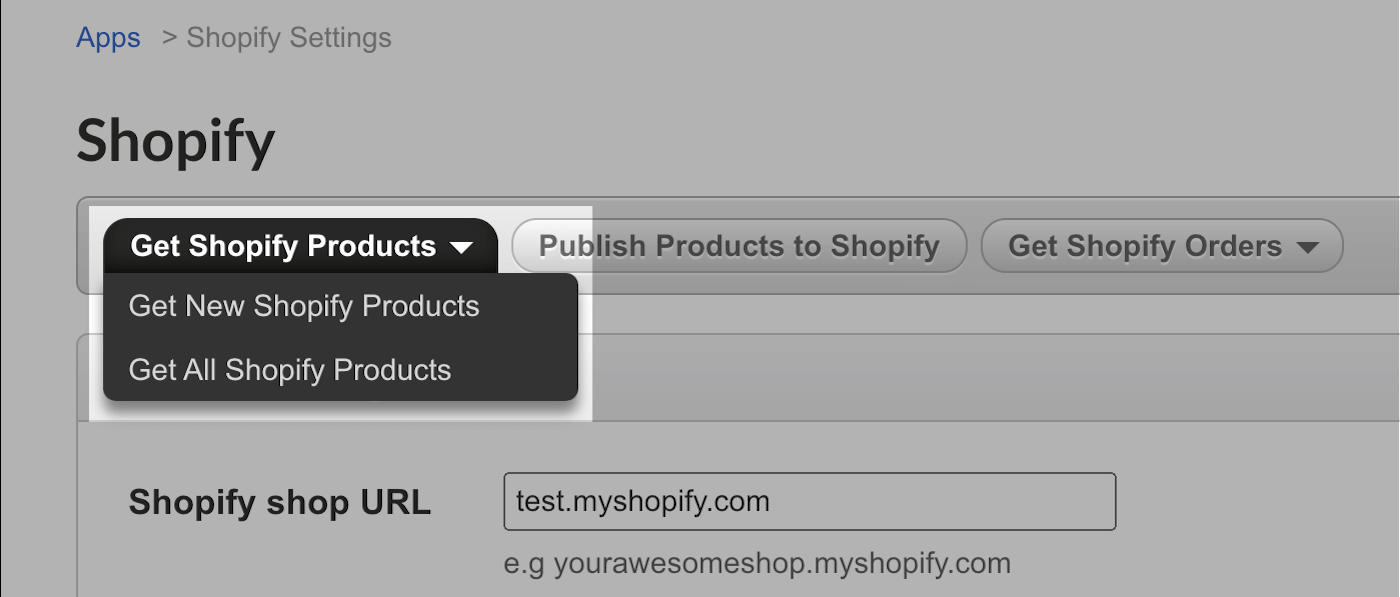
Task: Click the breadcrumb separator arrow after Apps
Action: [169, 38]
